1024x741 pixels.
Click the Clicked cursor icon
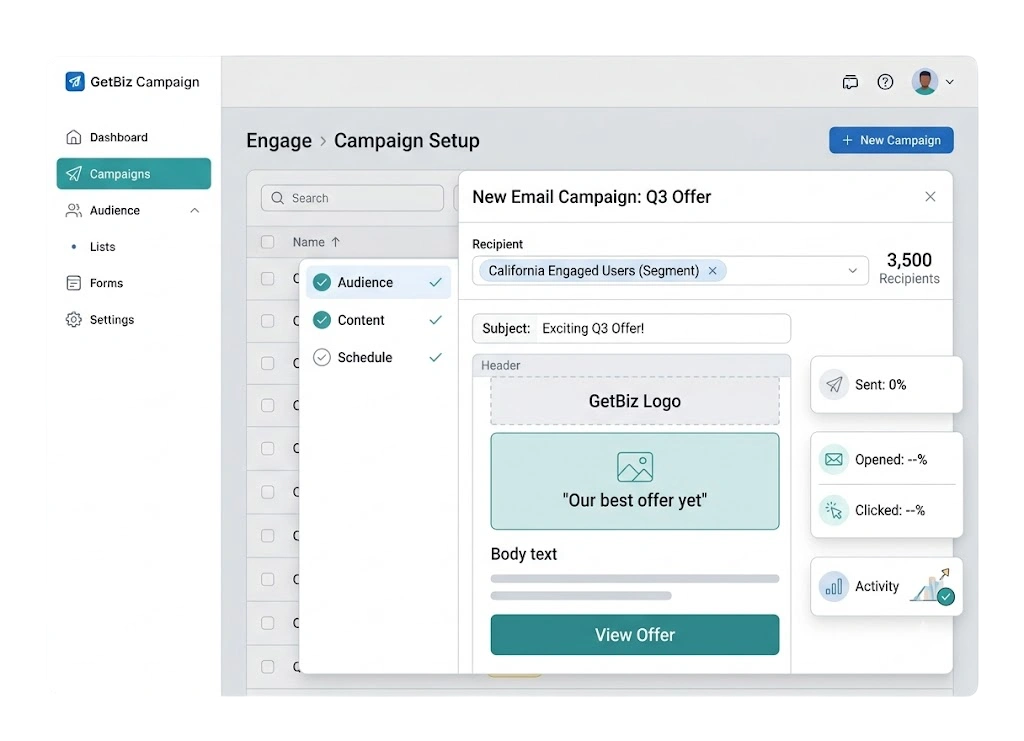(x=834, y=510)
